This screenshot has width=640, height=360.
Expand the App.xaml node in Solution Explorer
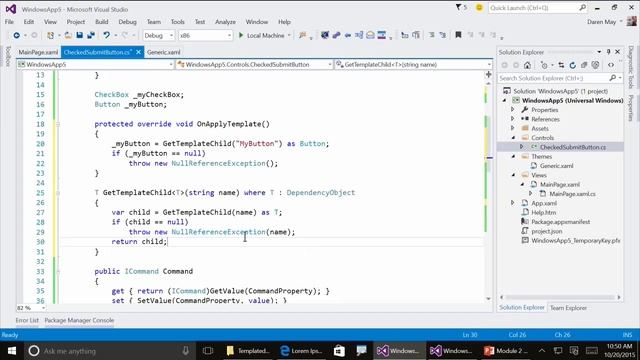[513, 203]
